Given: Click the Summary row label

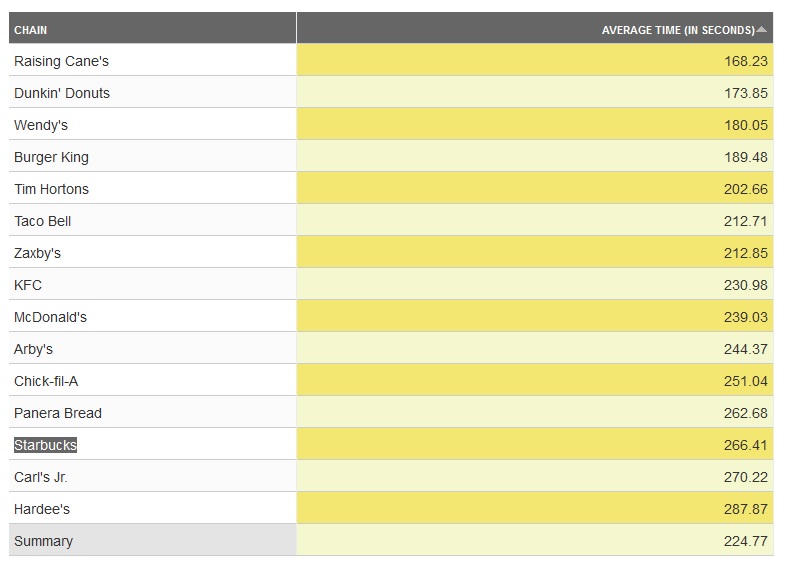Looking at the screenshot, I should 43,541.
